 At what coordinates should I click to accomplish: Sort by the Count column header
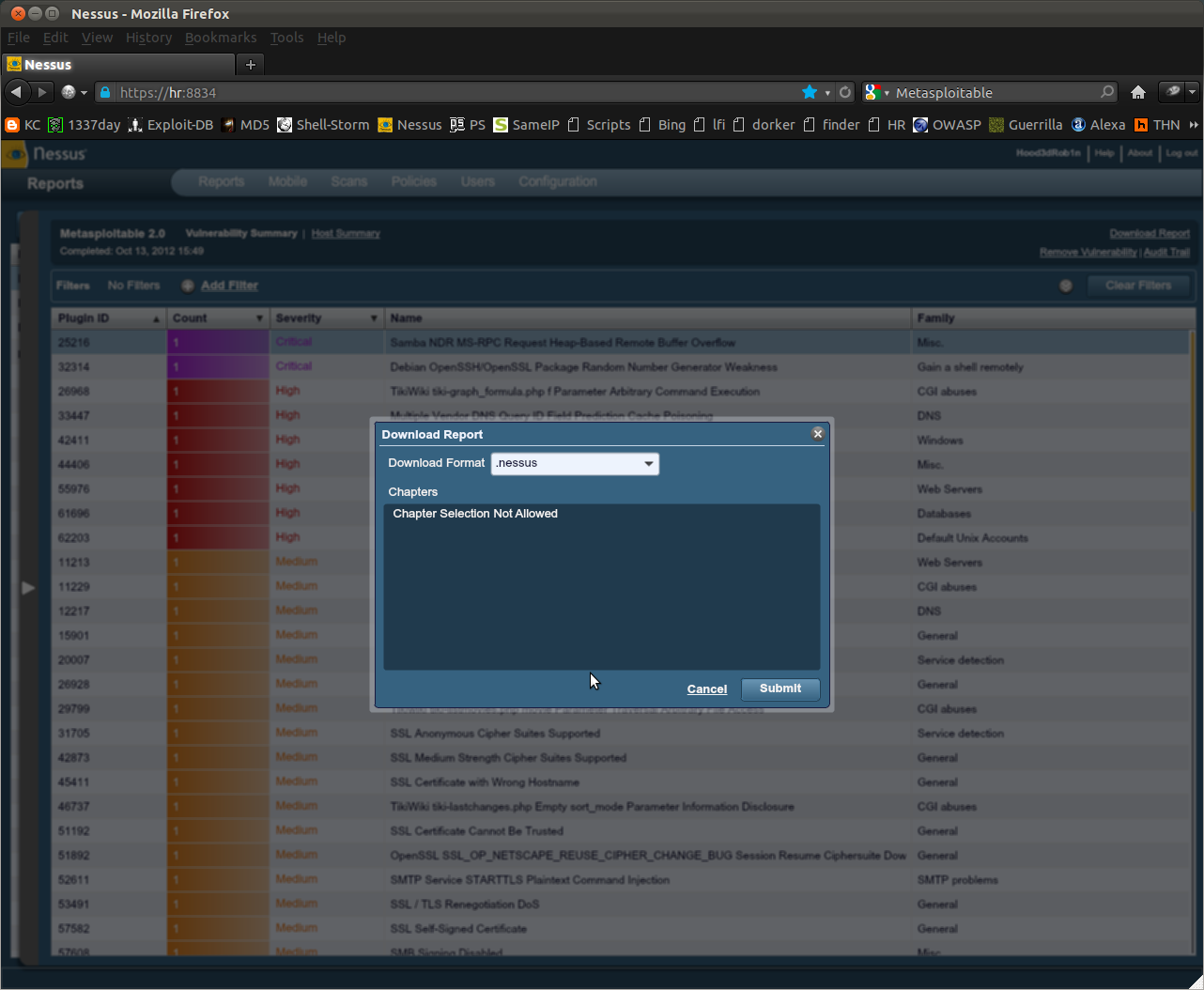(218, 318)
